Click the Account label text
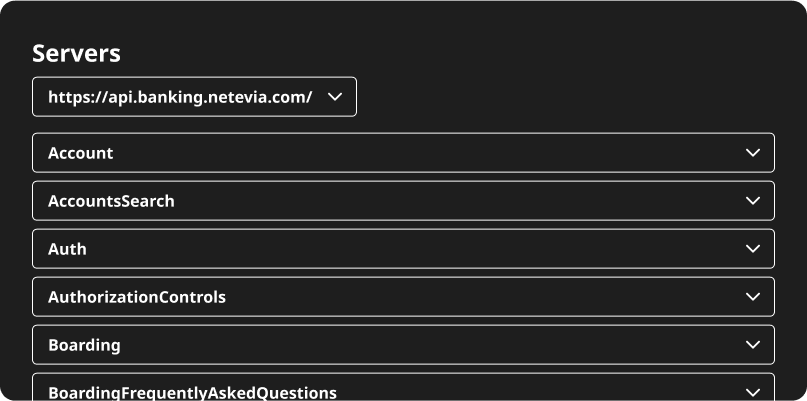807x401 pixels. 80,153
